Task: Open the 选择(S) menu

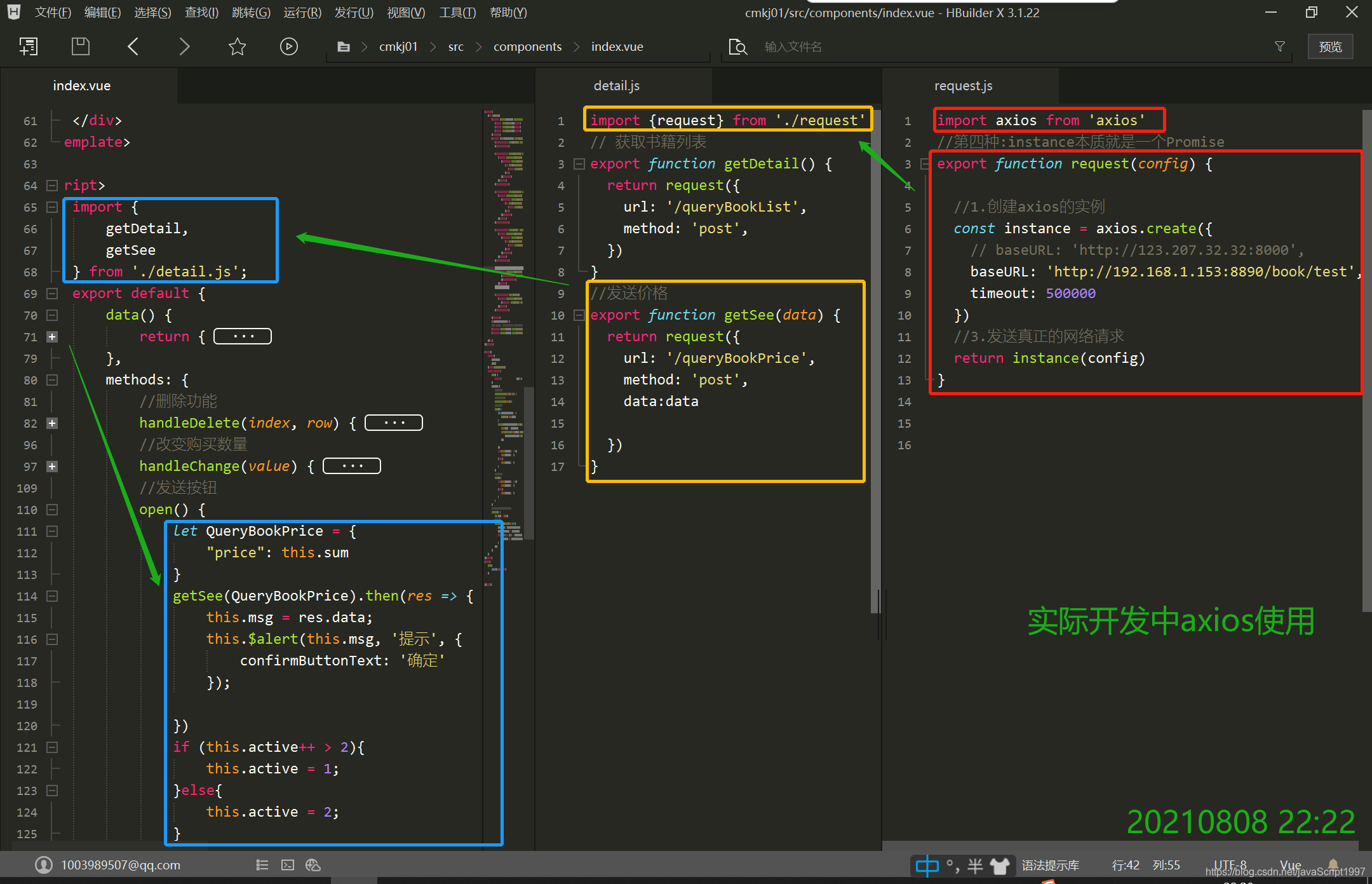Action: click(x=152, y=13)
